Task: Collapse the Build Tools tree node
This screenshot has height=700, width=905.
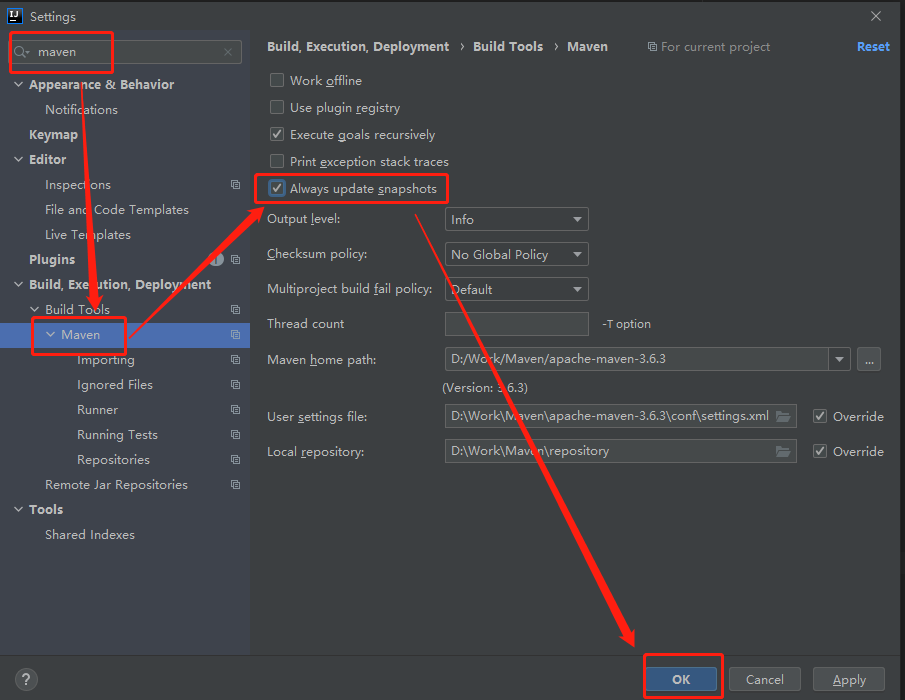Action: click(34, 309)
